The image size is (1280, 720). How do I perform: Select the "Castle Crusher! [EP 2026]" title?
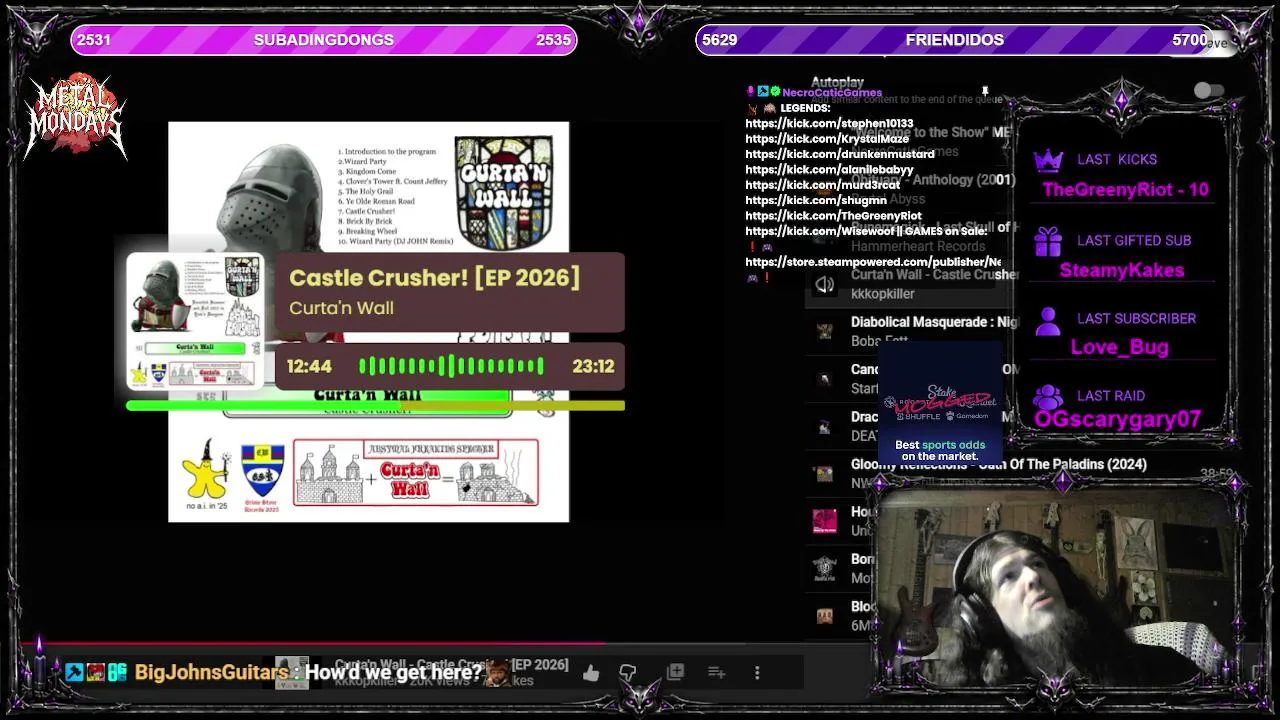pyautogui.click(x=435, y=278)
